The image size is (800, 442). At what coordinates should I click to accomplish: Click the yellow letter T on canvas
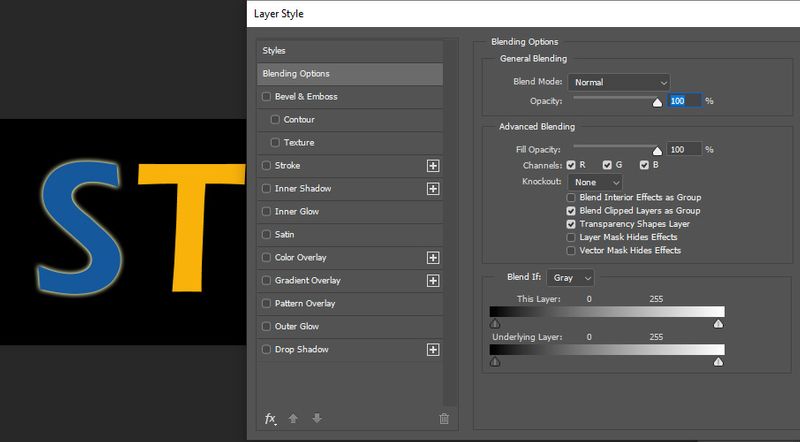pyautogui.click(x=191, y=228)
